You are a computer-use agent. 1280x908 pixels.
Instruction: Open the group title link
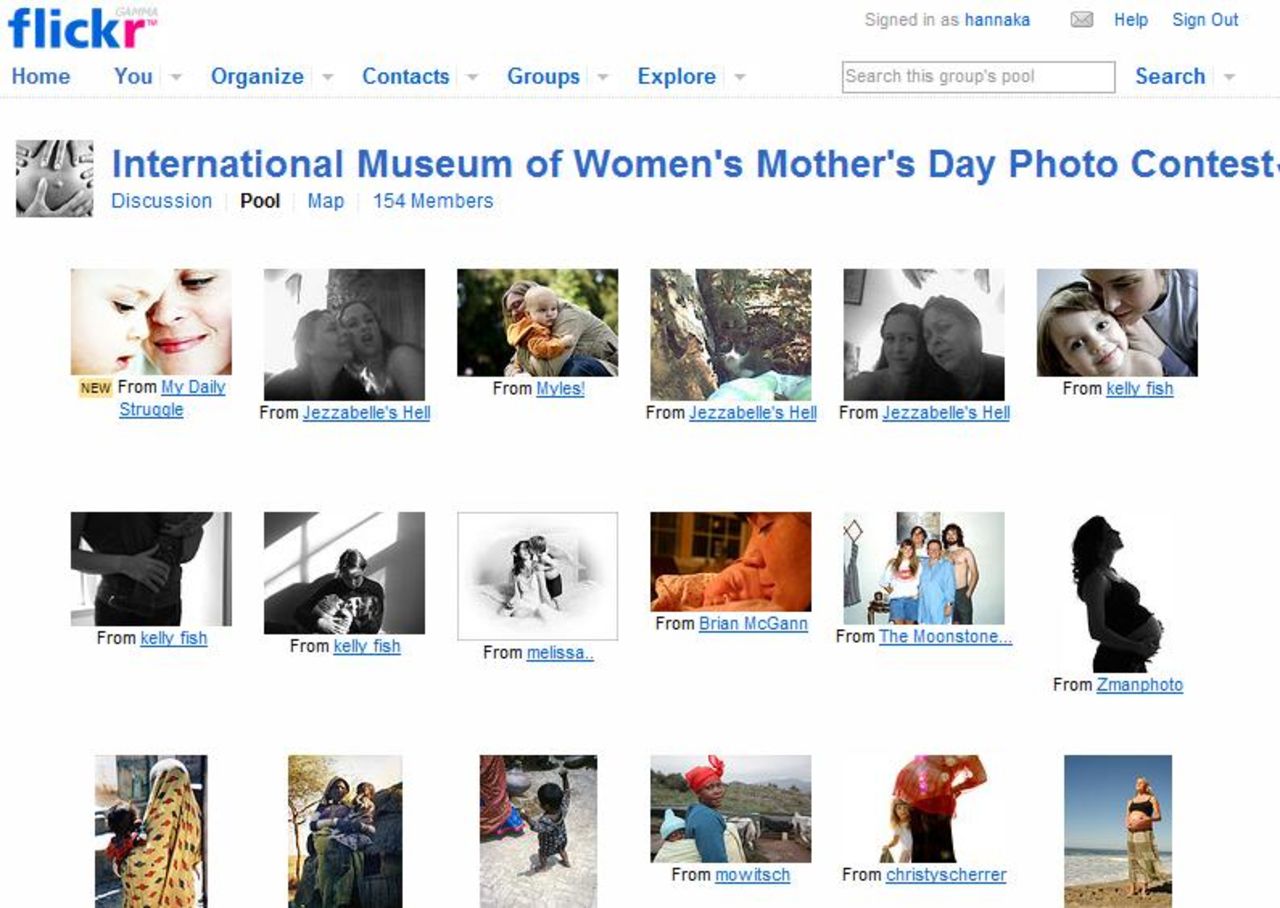[x=695, y=164]
